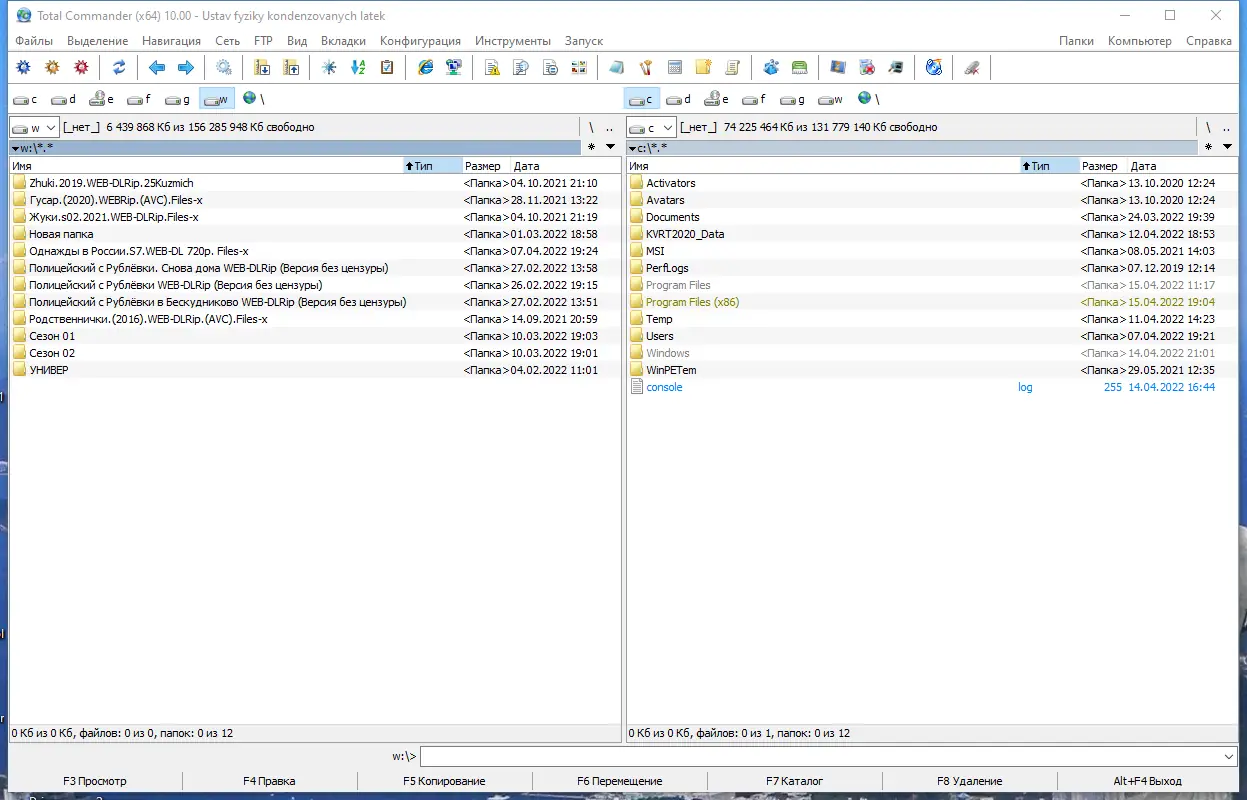This screenshot has height=800, width=1247.
Task: Click the green disk drive toolbar icon
Action: (800, 67)
